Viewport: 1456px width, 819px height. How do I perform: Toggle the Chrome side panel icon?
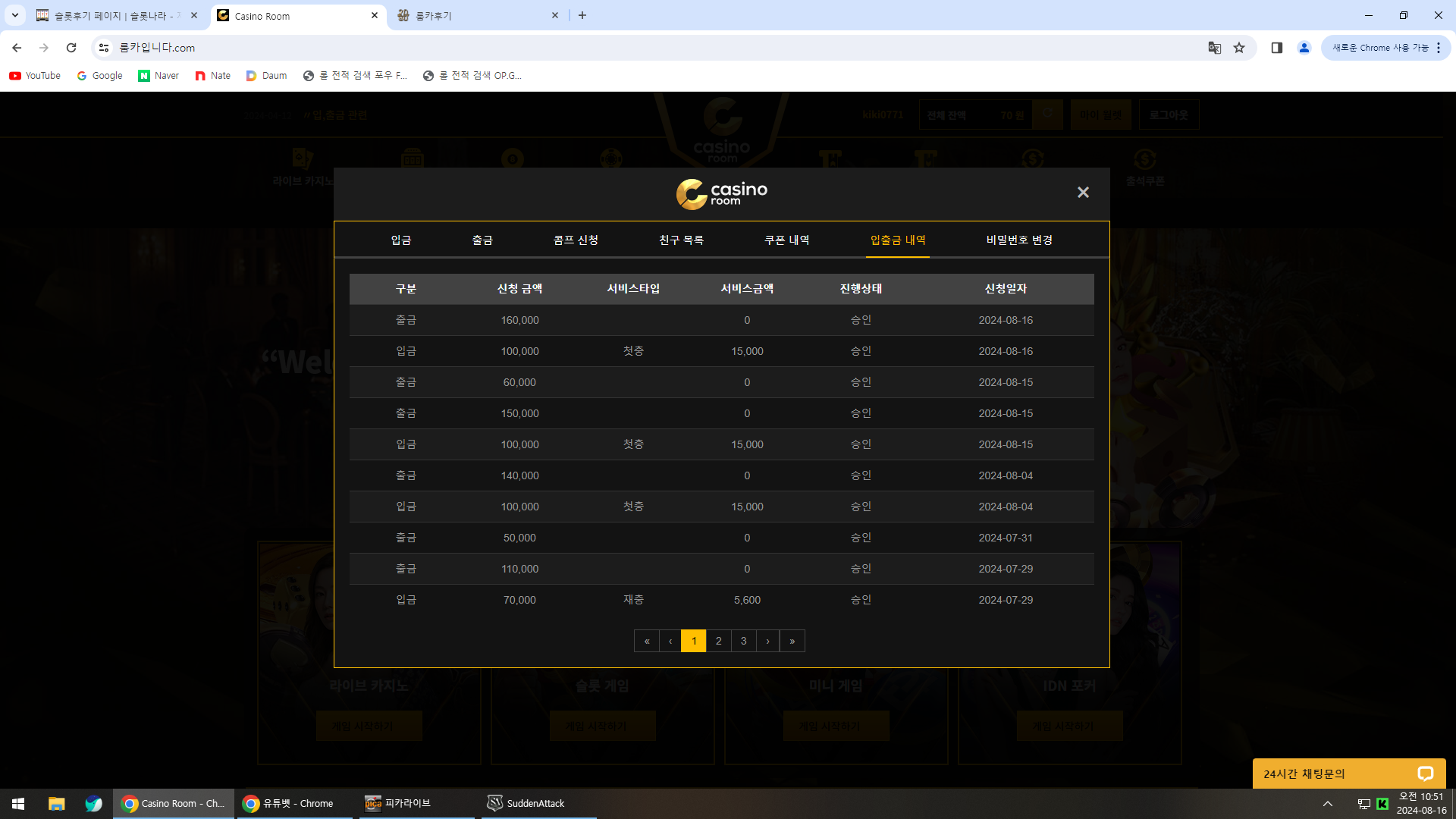[1277, 48]
